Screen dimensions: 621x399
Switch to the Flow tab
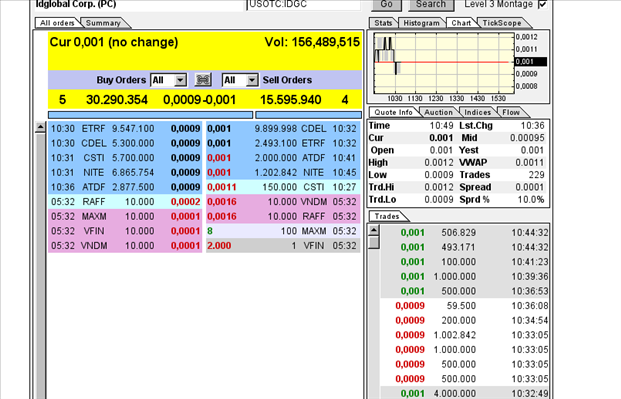pyautogui.click(x=511, y=112)
